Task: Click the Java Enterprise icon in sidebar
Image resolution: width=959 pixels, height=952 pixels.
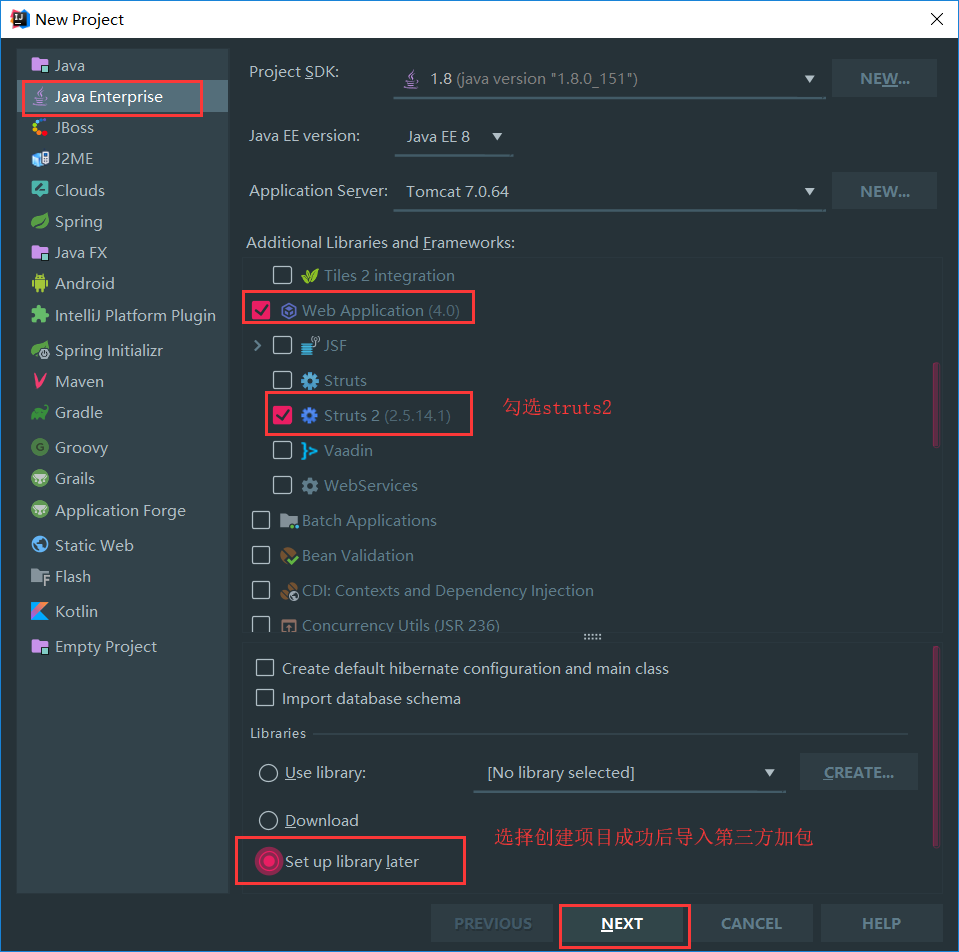Action: (40, 96)
